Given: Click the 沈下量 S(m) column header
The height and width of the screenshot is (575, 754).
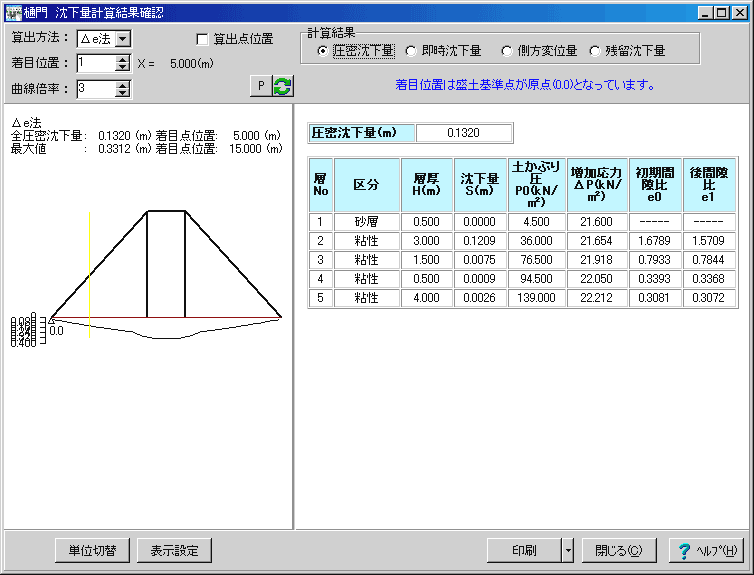Looking at the screenshot, I should pos(480,185).
